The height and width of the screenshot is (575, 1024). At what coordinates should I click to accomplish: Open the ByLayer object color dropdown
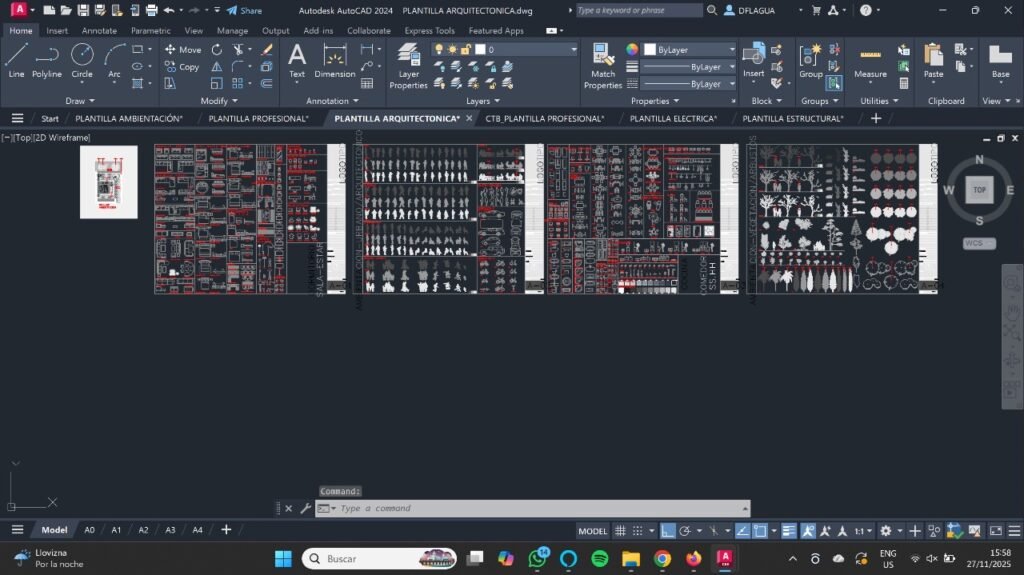(x=690, y=49)
